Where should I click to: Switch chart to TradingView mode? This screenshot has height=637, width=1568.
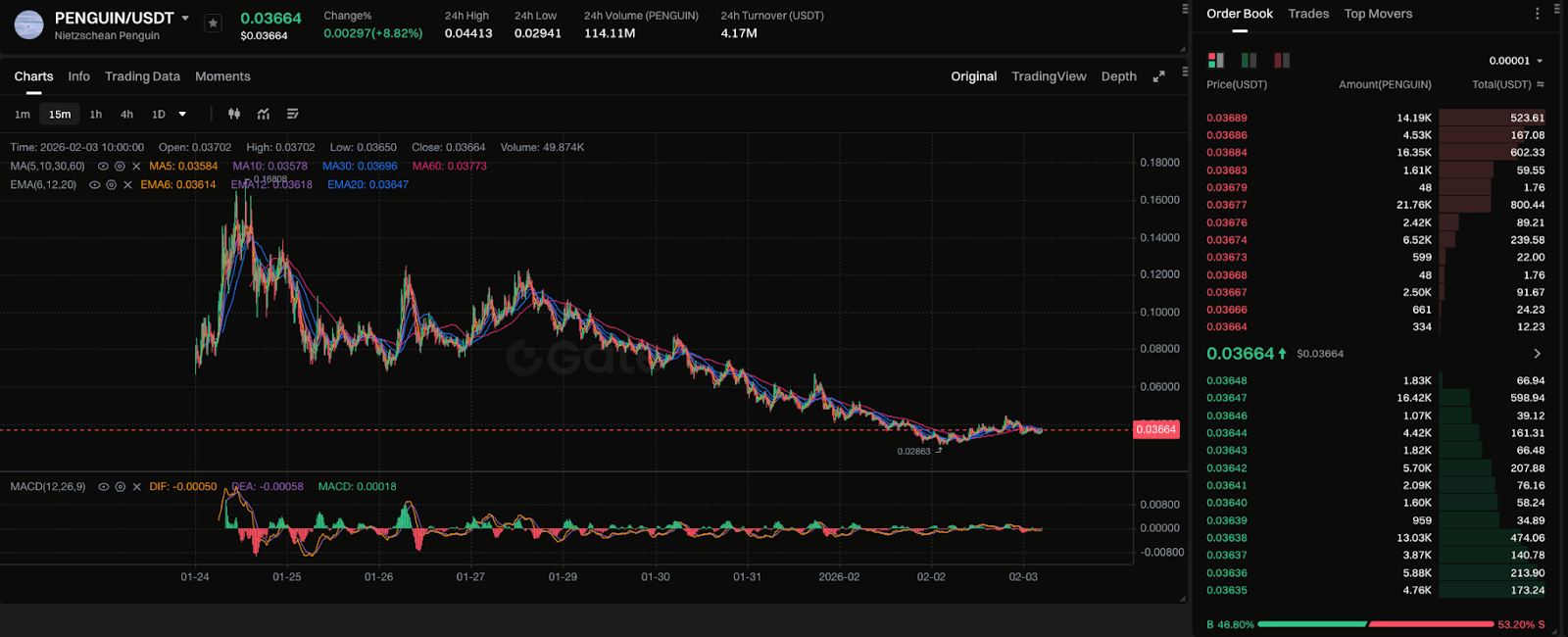[x=1049, y=76]
